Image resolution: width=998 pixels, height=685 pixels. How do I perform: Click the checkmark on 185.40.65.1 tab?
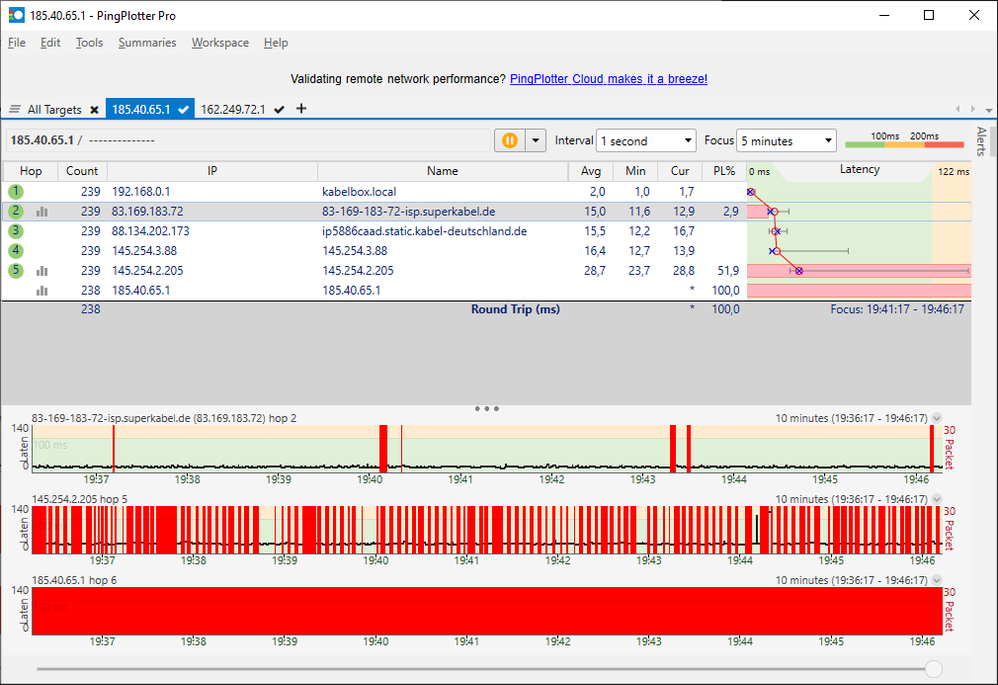pyautogui.click(x=183, y=109)
